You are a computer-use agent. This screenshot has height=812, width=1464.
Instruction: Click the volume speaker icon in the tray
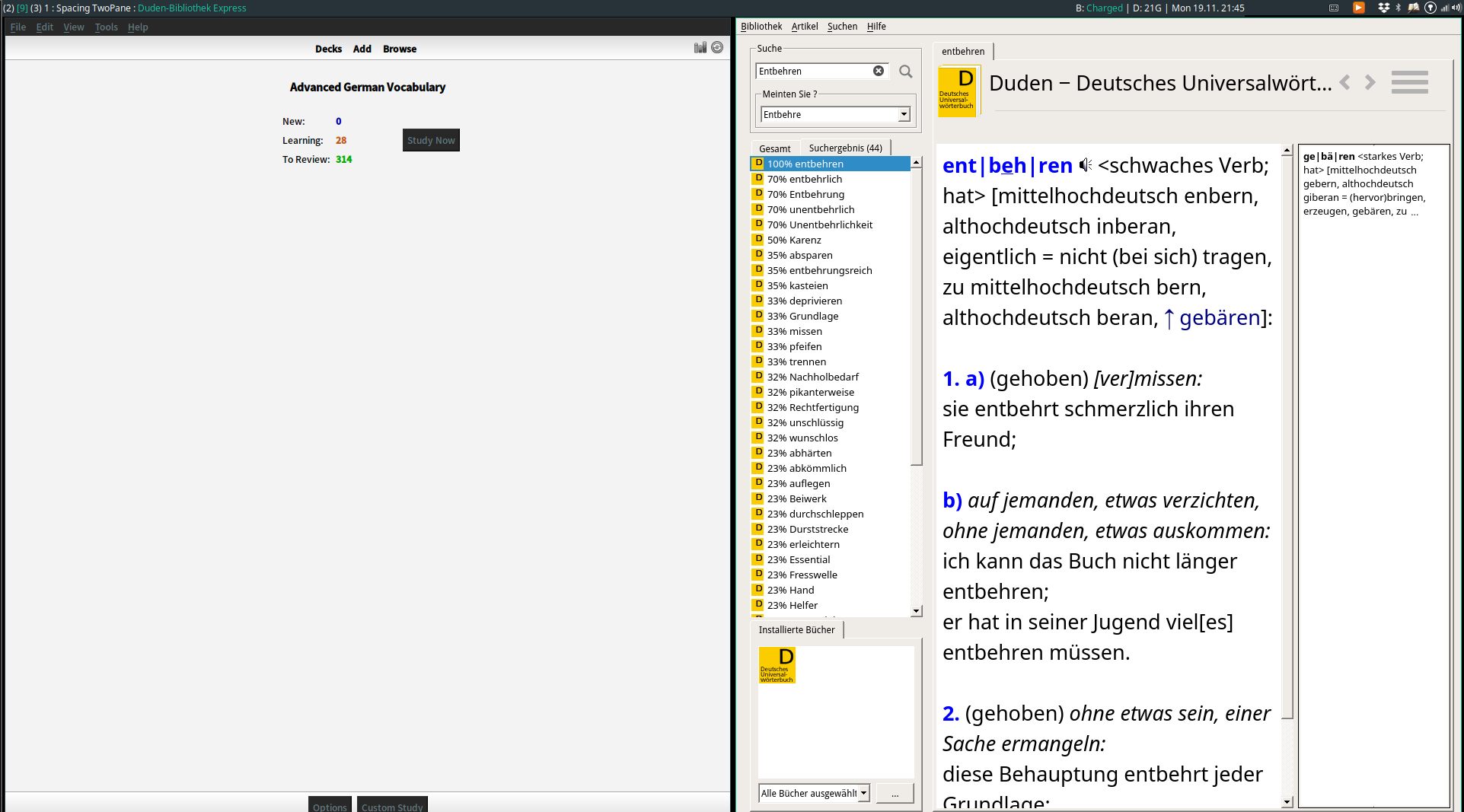(x=1456, y=8)
